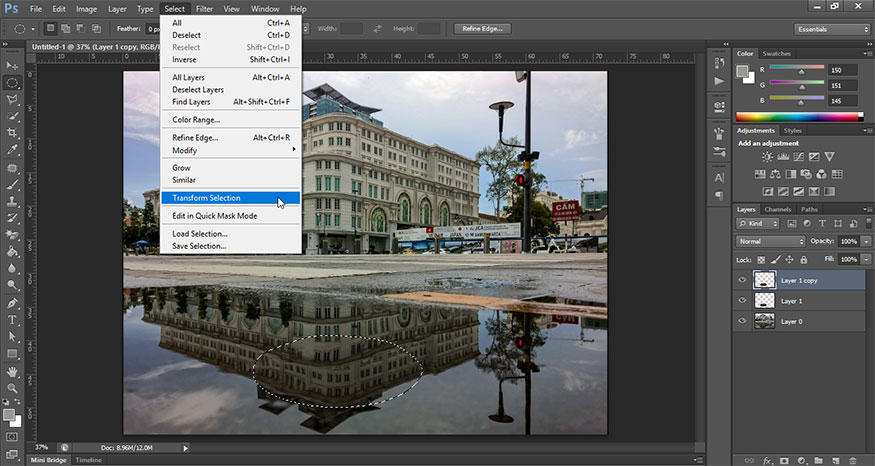This screenshot has height=466, width=875.
Task: Open the Color panel flyout menu
Action: 868,54
